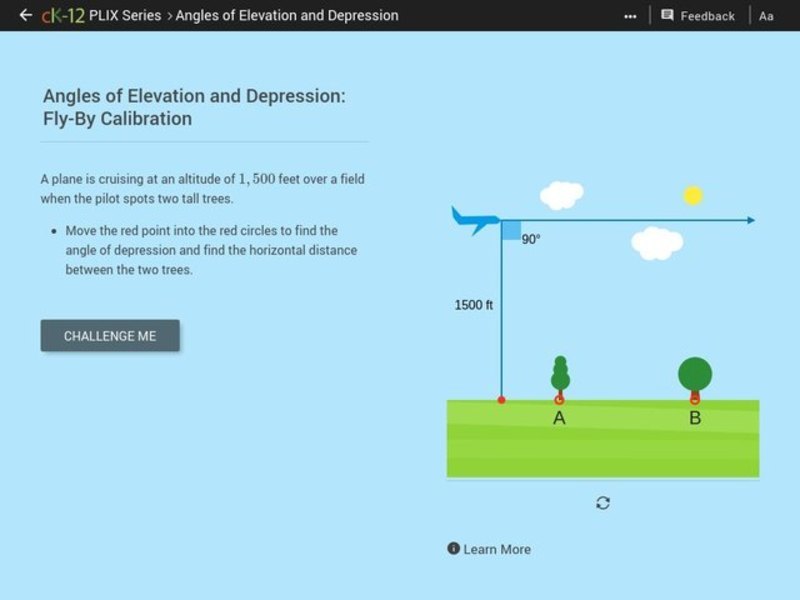Click the 90° angle square marker
This screenshot has width=800, height=600.
pyautogui.click(x=512, y=228)
